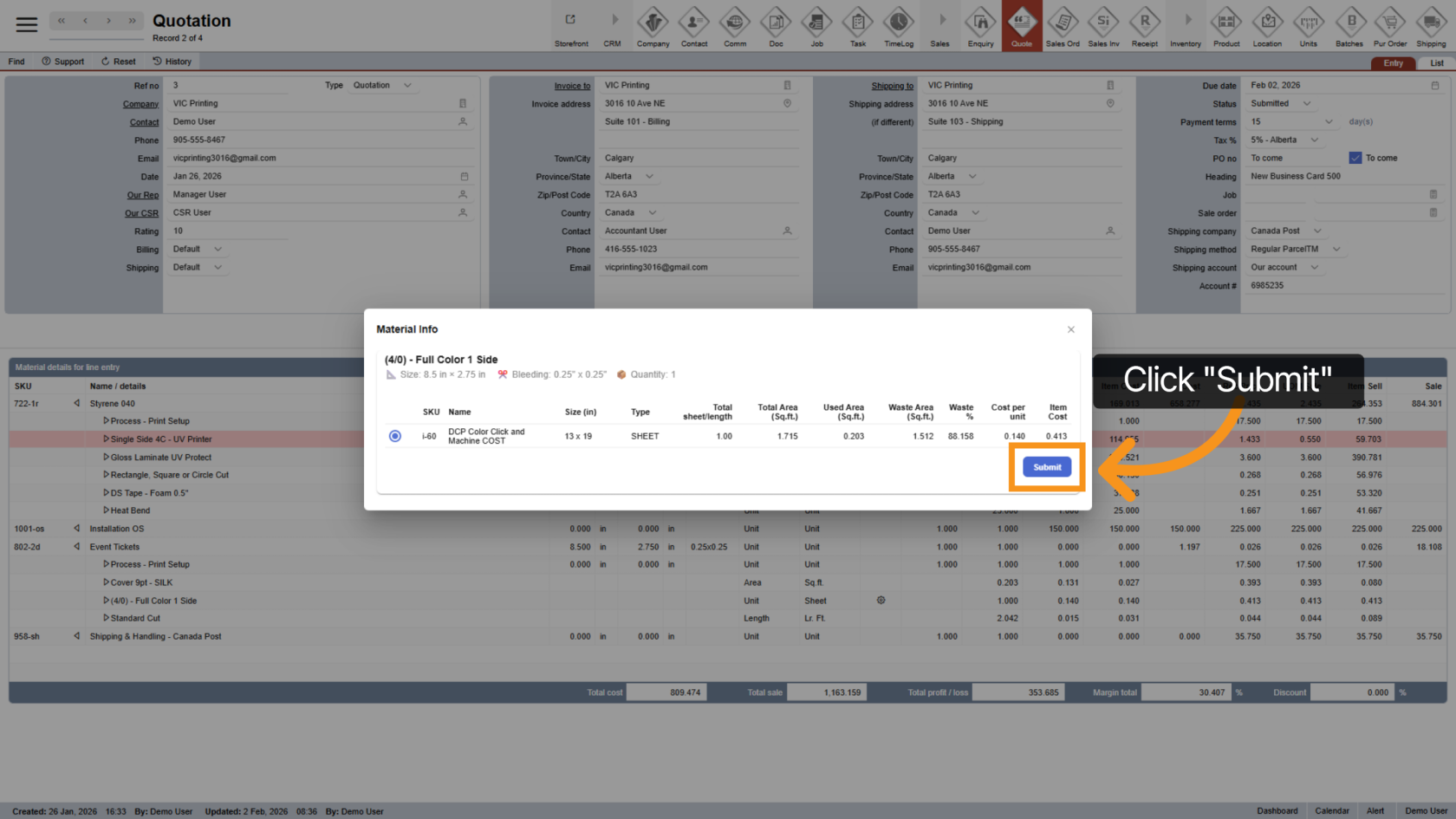The width and height of the screenshot is (1456, 819).
Task: Open the Shipping company dropdown
Action: point(1317,231)
